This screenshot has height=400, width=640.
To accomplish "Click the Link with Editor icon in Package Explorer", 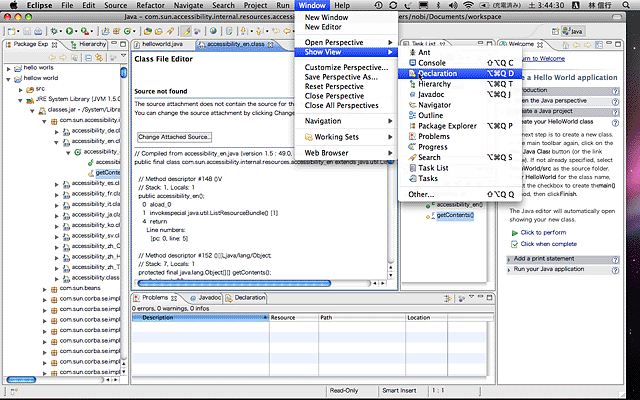I will (99, 58).
